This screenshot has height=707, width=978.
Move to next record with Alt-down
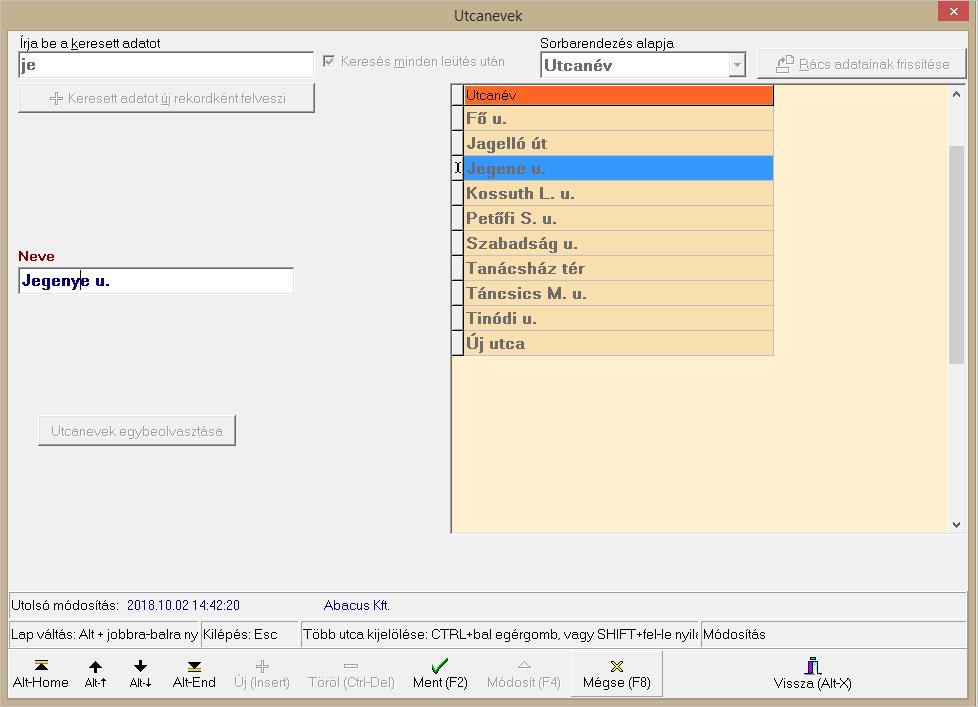[x=140, y=674]
